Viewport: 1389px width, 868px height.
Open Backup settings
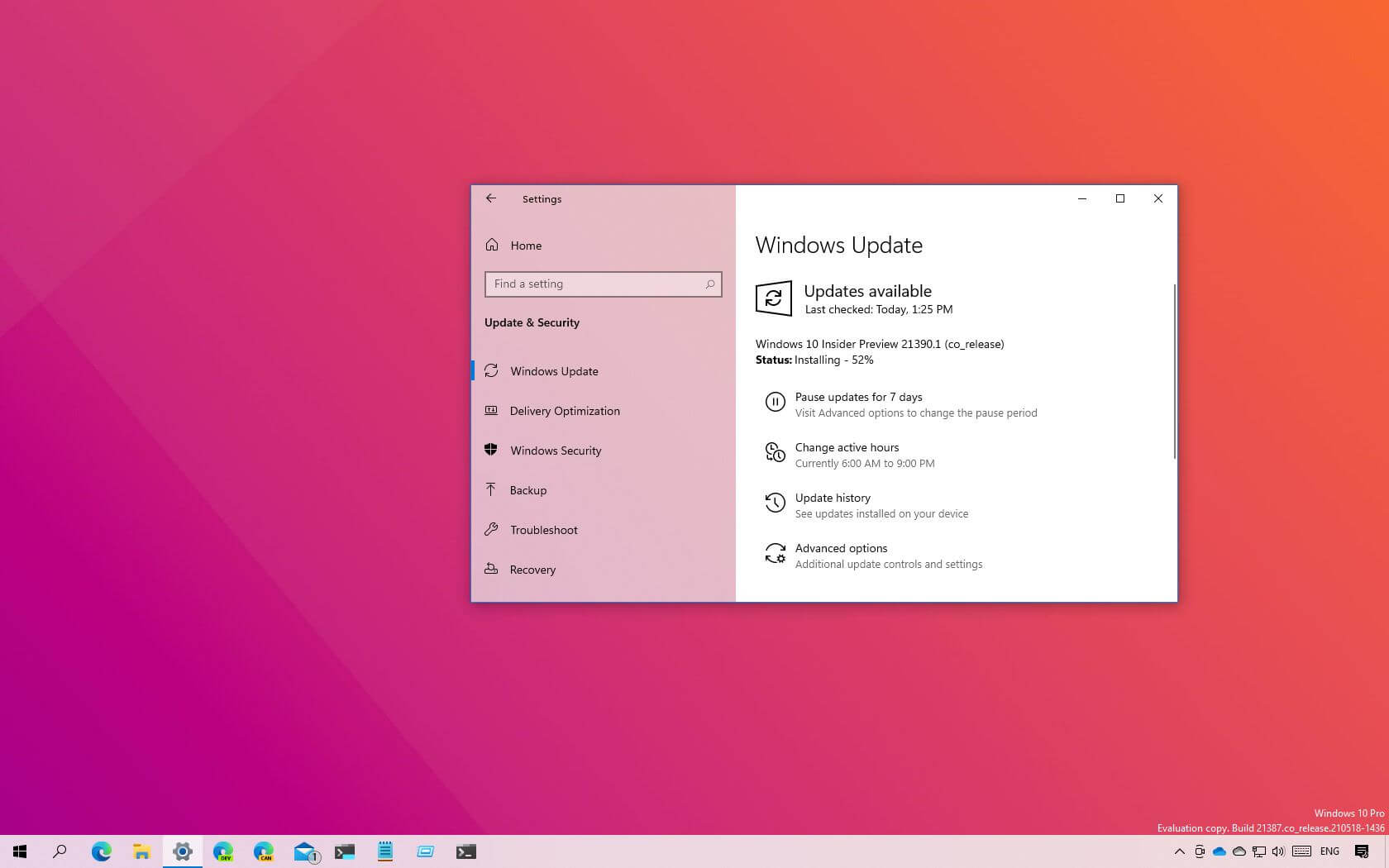(x=528, y=490)
